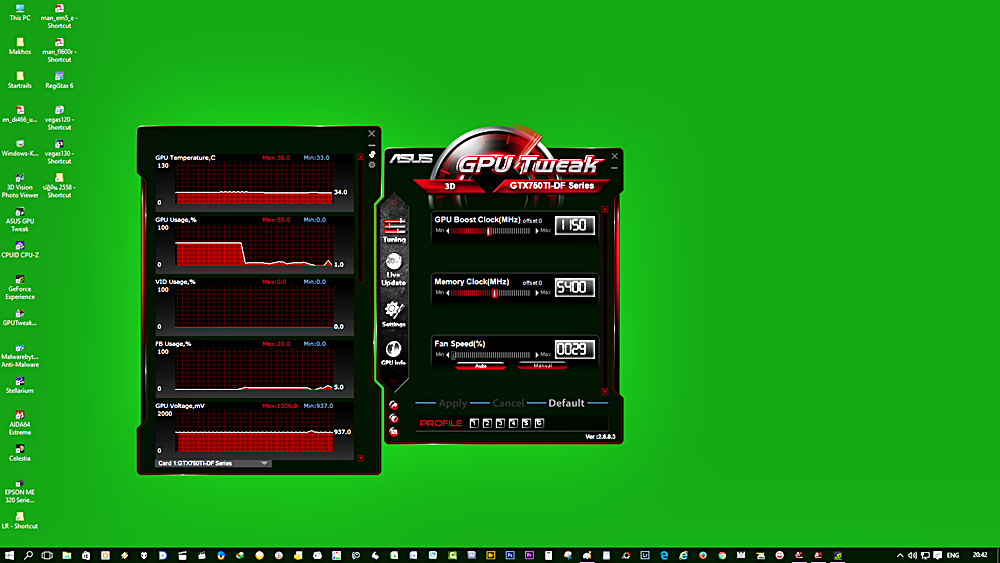Click GPU Tweak scrollbar up arrow
This screenshot has width=1000, height=563.
605,209
